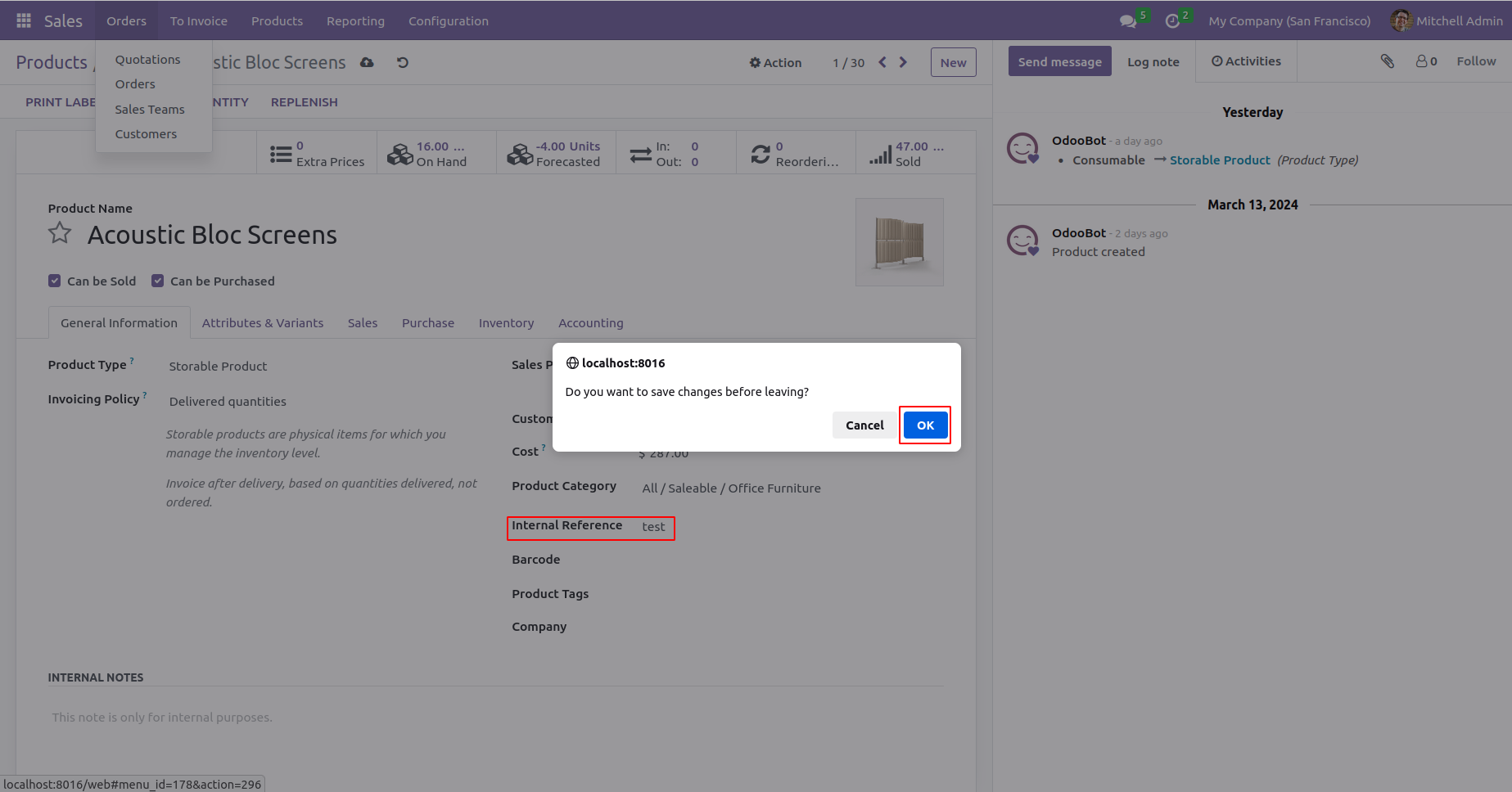
Task: Switch to Purchase tab
Action: coord(428,323)
